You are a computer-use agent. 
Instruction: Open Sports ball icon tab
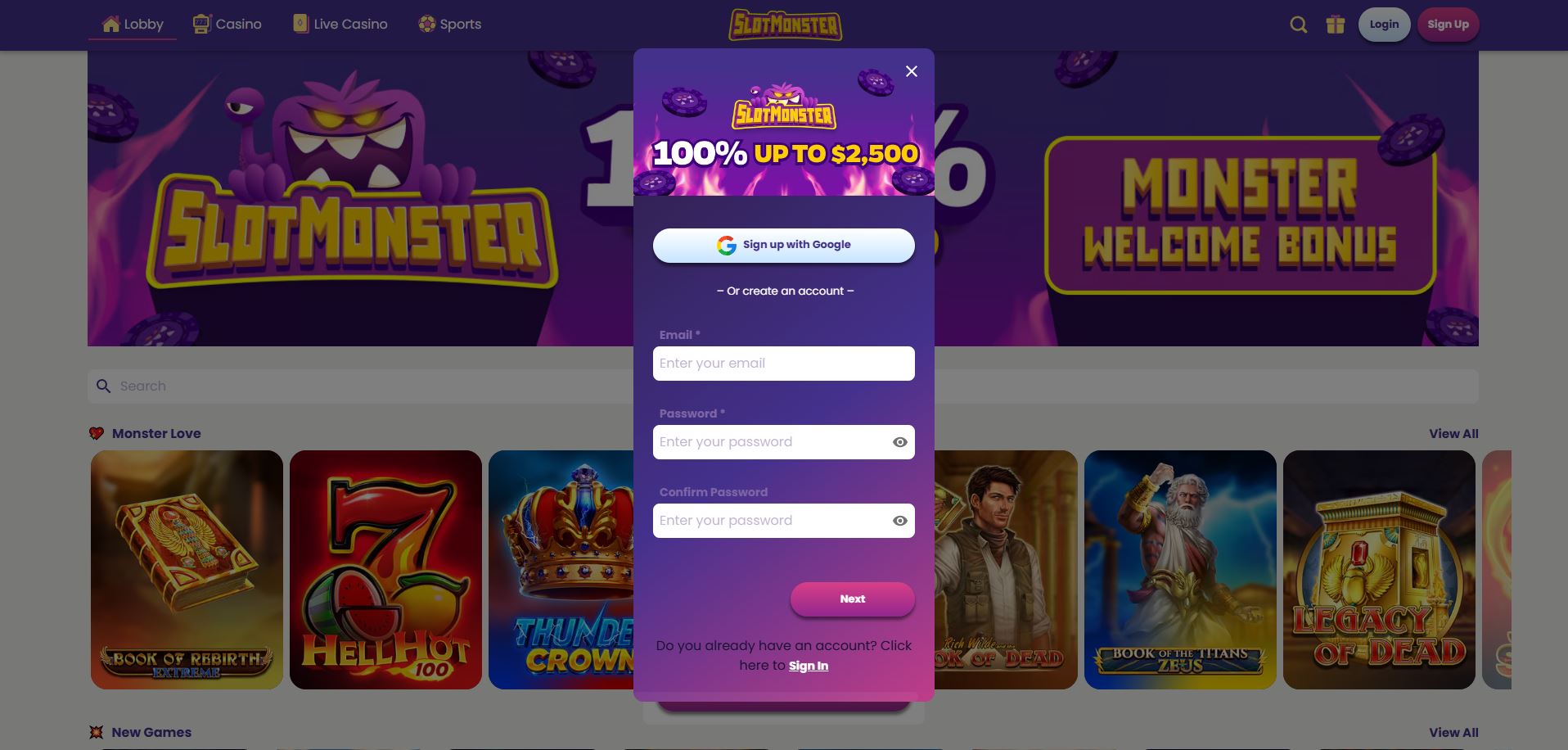449,24
